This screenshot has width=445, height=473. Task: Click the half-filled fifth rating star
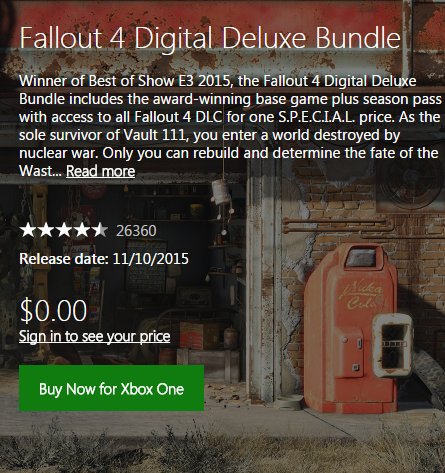[x=99, y=230]
